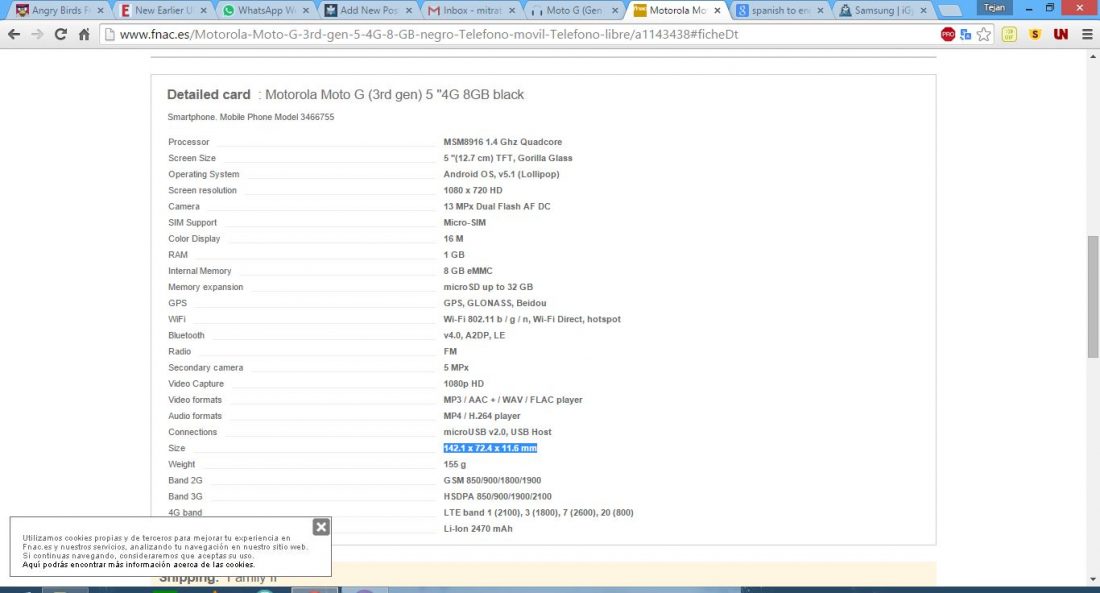Switch to the Samsung tab
The height and width of the screenshot is (593, 1100).
pos(880,11)
